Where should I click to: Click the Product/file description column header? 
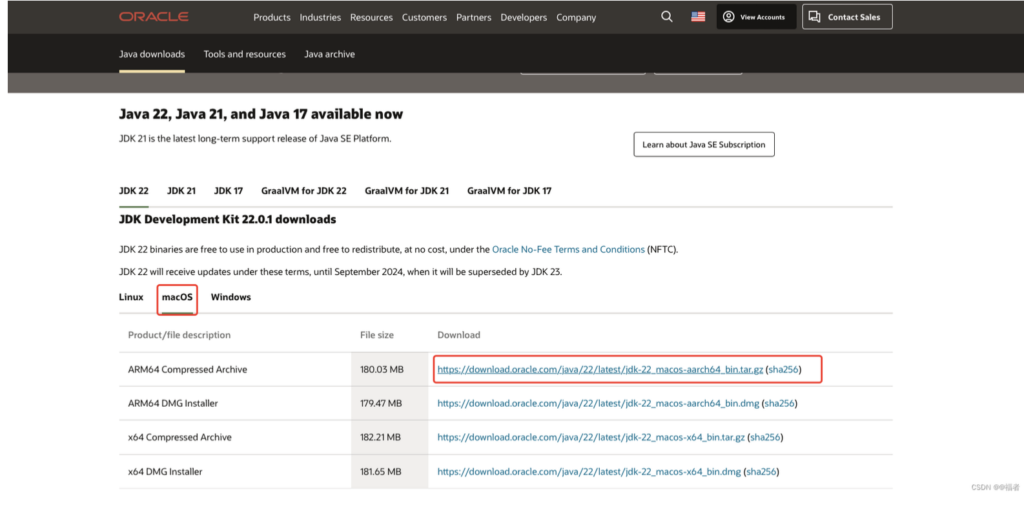pos(179,335)
